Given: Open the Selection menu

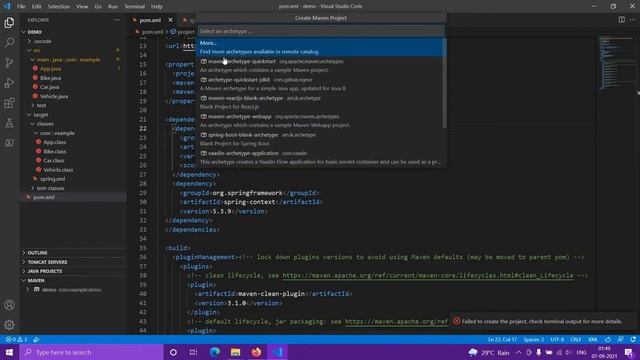Looking at the screenshot, I should coord(58,7).
